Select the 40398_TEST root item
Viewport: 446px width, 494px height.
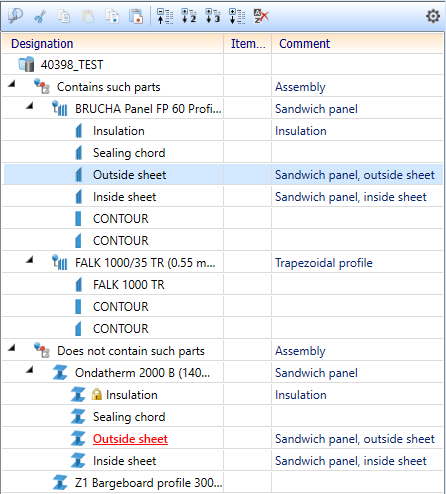pos(72,65)
